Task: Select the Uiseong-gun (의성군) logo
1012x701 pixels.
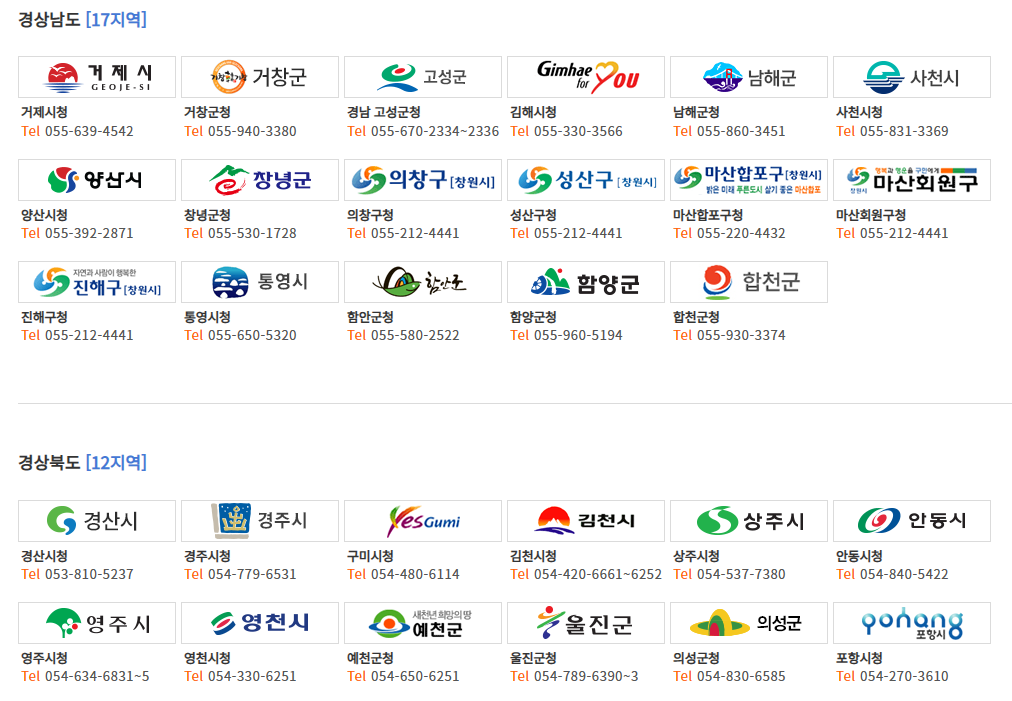Action: pyautogui.click(x=748, y=622)
